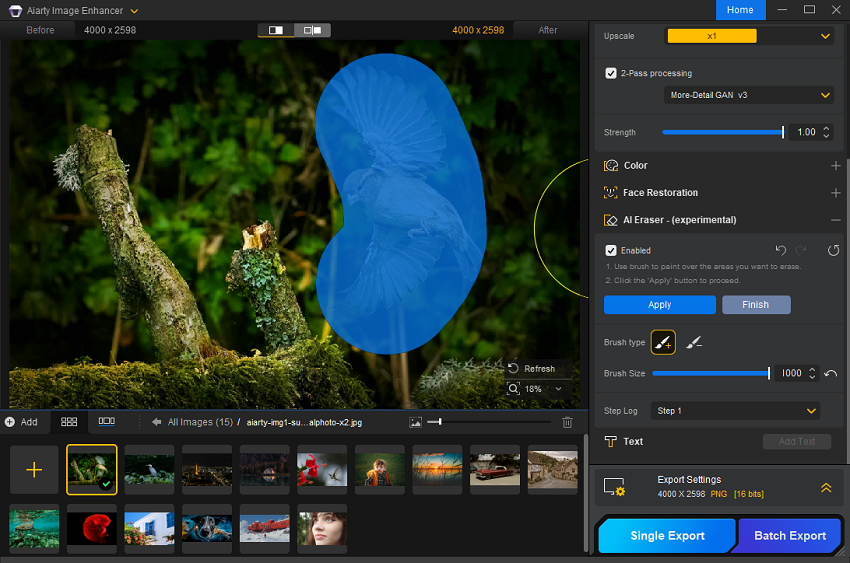Switch to grid thumbnail layout
This screenshot has height=563, width=850.
click(69, 422)
